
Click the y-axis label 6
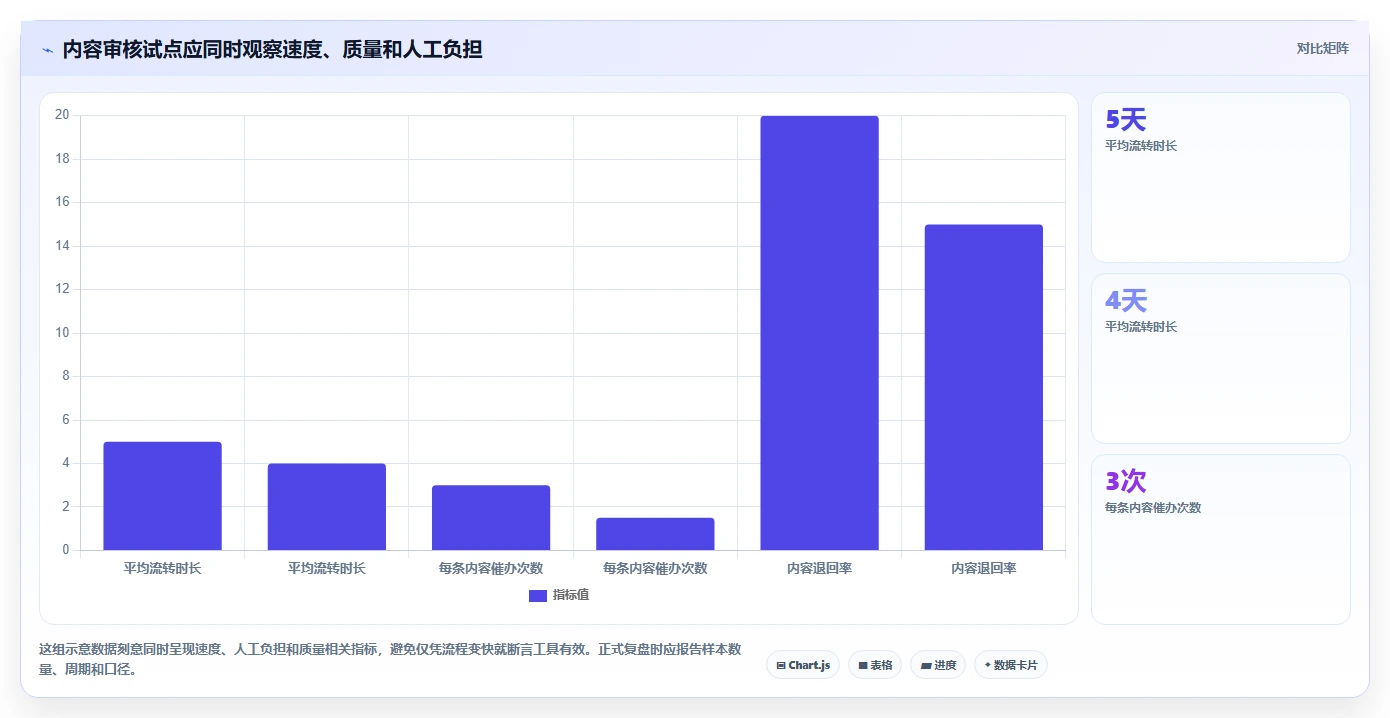click(66, 420)
